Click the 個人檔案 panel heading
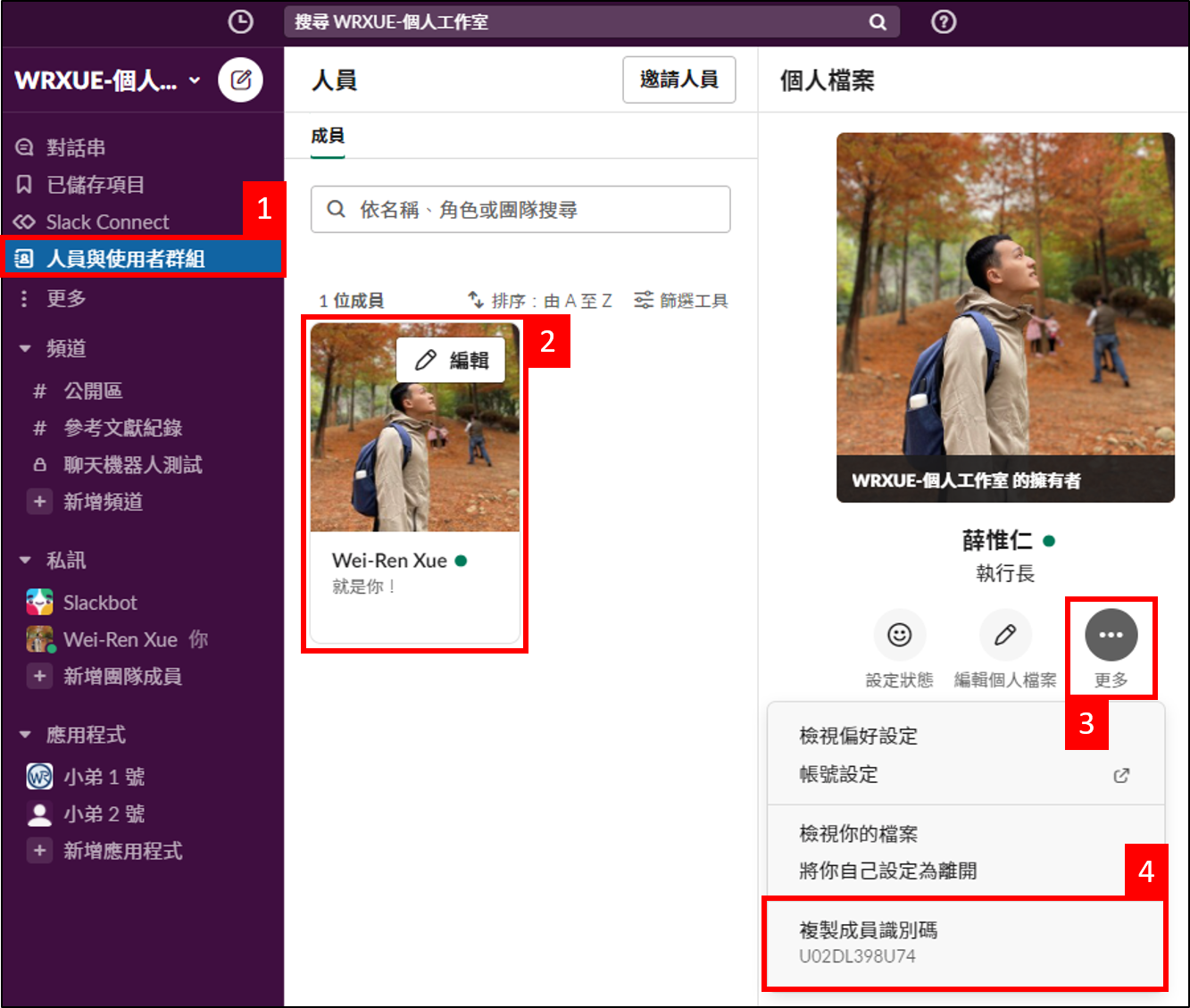1190x1008 pixels. [827, 80]
